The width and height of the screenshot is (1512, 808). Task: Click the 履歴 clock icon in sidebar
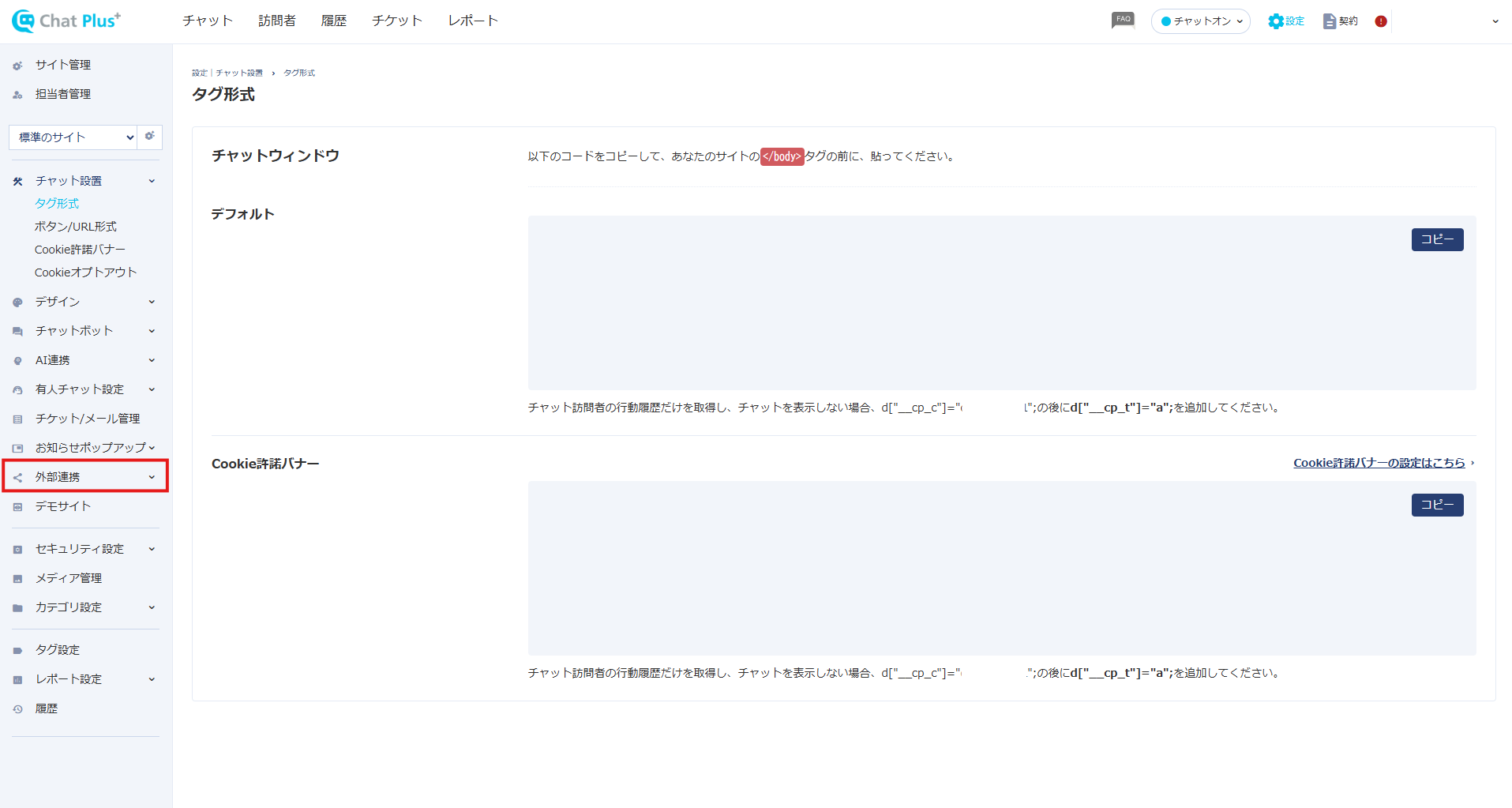17,709
